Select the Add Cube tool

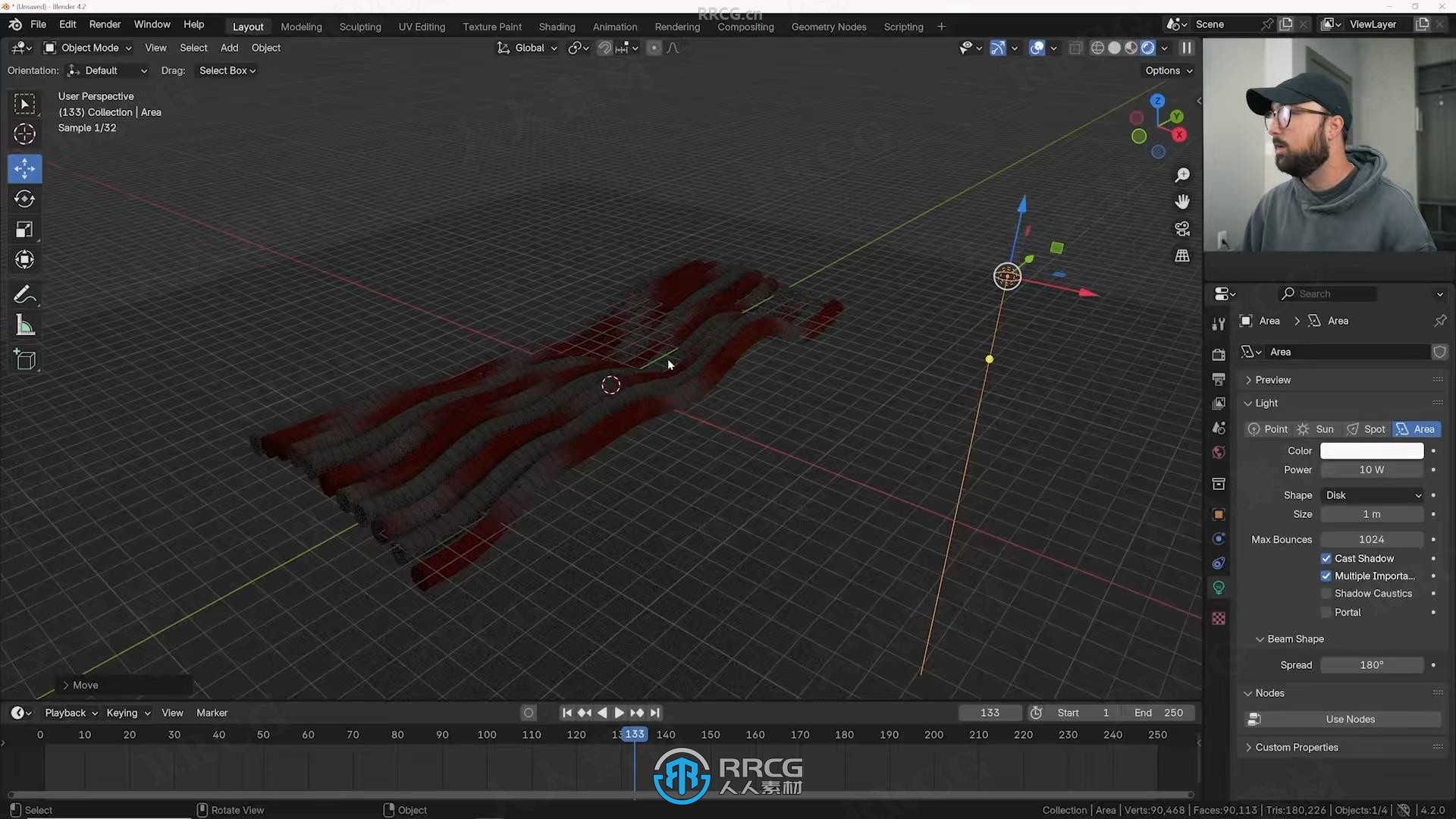pos(25,359)
